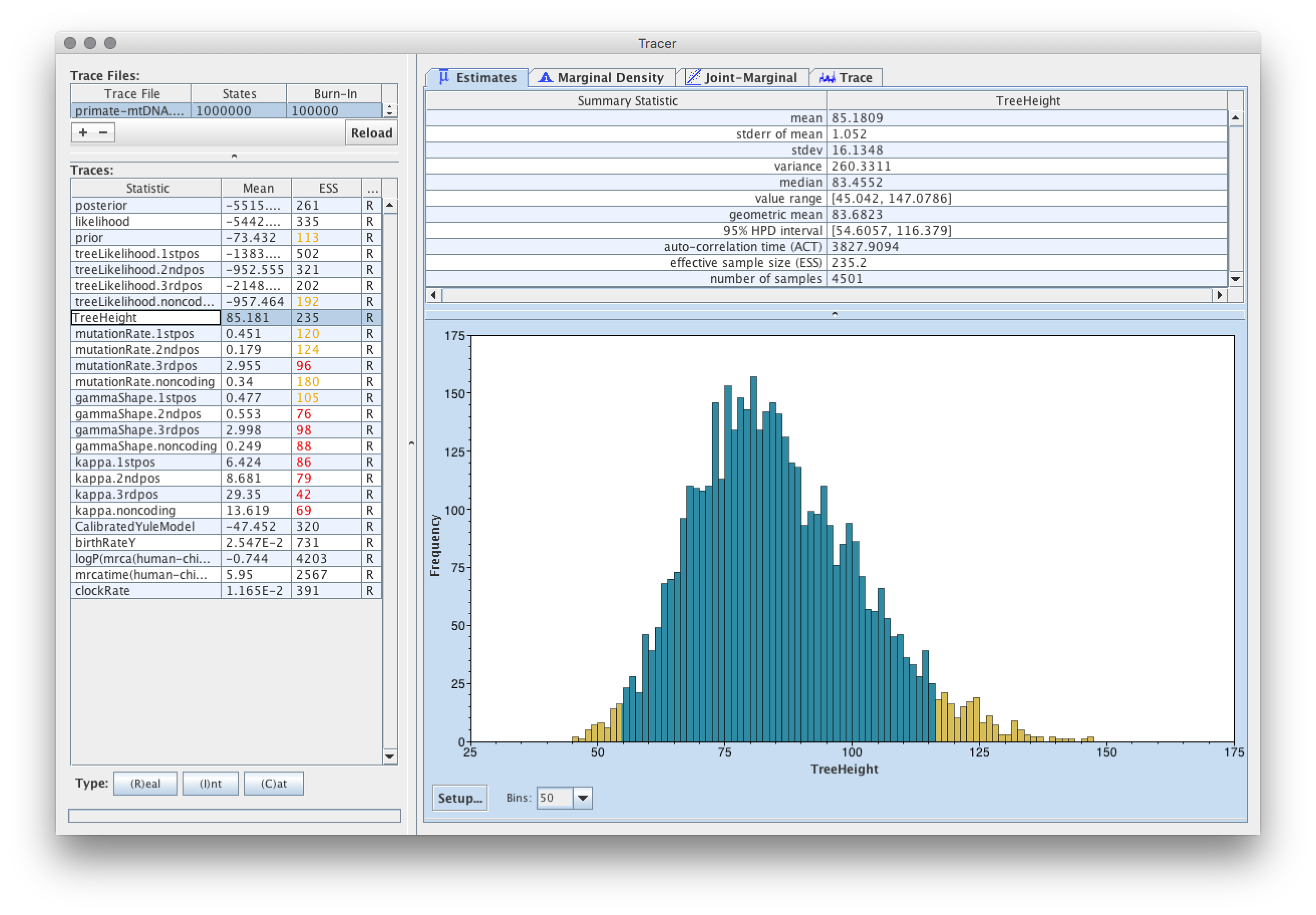Image resolution: width=1316 pixels, height=915 pixels.
Task: Click the Bins value input field
Action: pos(554,798)
